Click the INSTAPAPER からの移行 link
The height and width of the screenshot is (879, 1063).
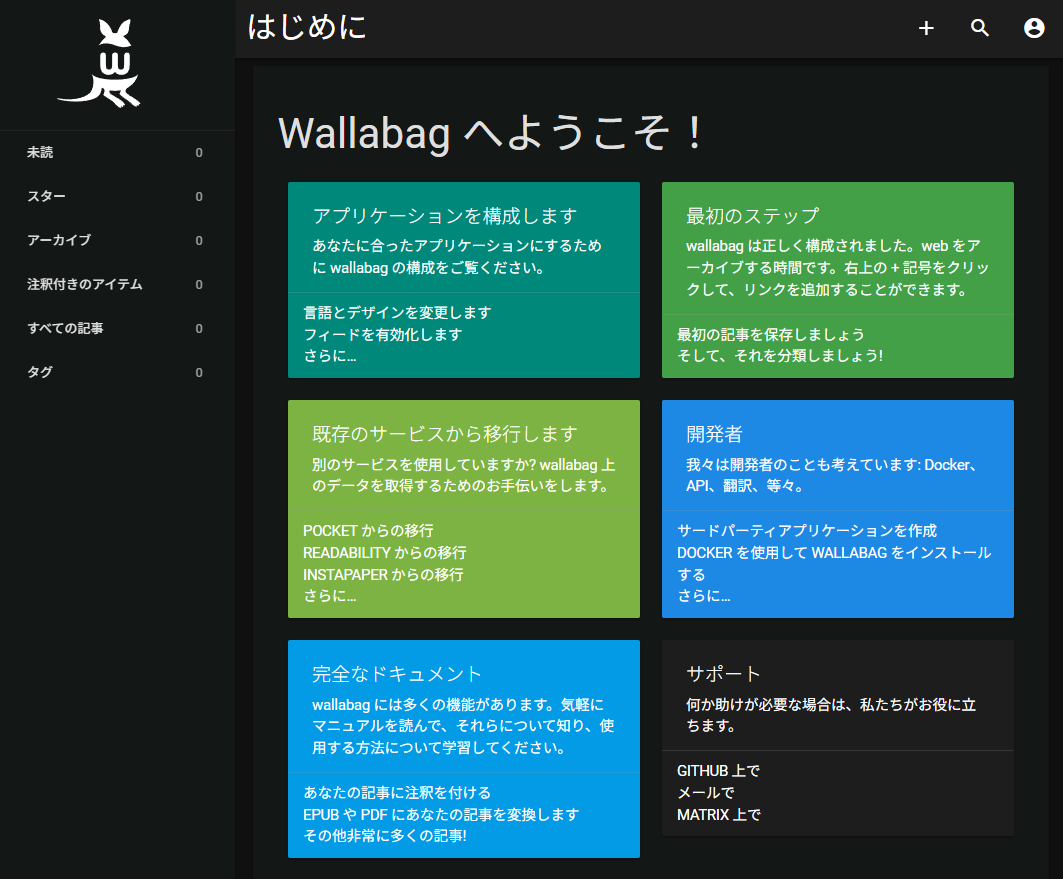pyautogui.click(x=383, y=574)
